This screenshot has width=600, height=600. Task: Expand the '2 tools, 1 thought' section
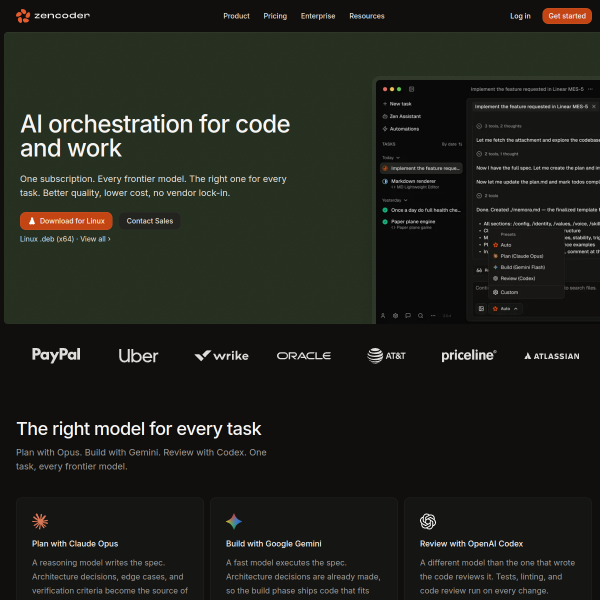click(497, 154)
